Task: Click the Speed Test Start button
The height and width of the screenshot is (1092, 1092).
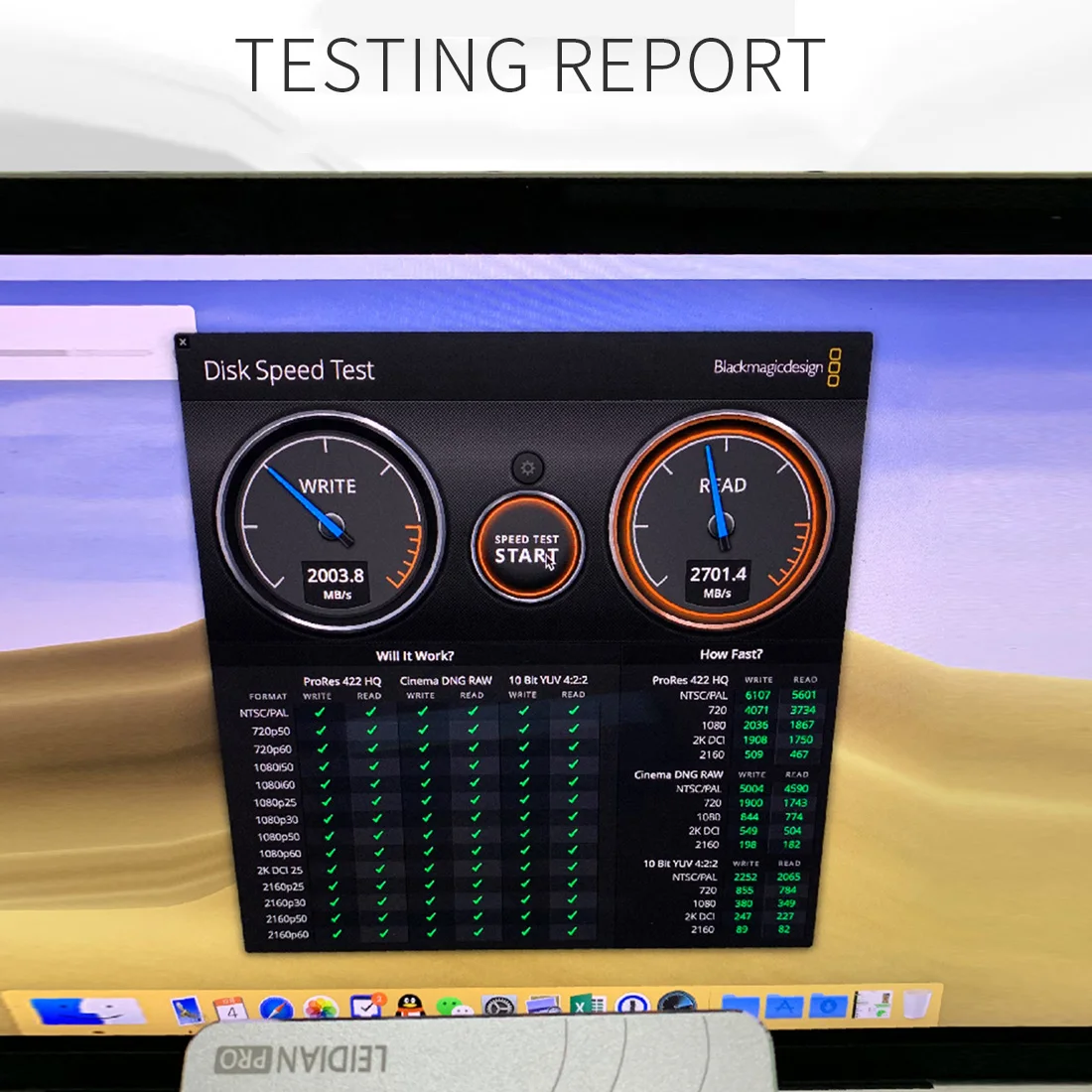Action: pyautogui.click(x=527, y=548)
